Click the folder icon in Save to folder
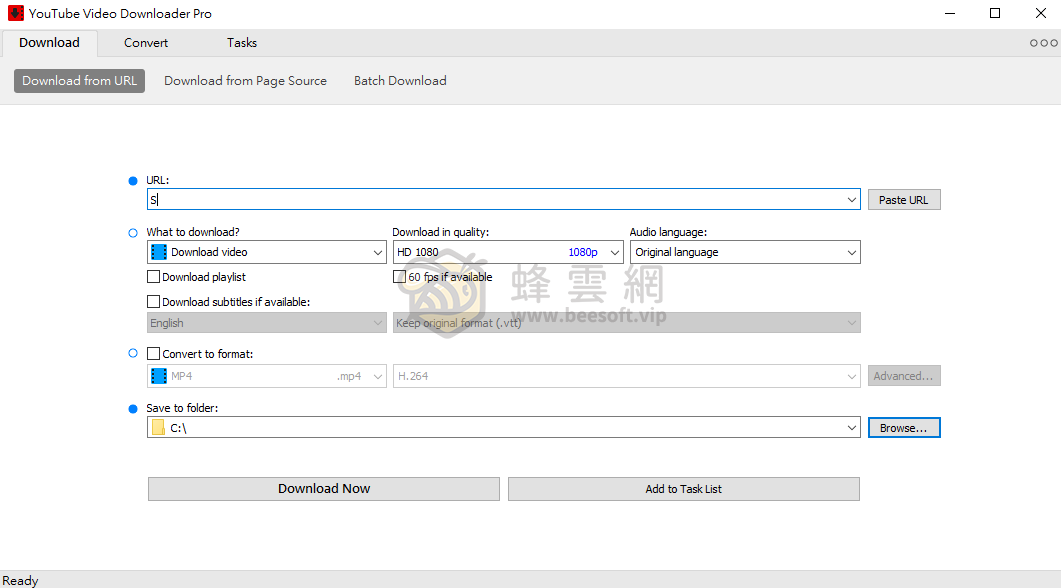Screen dimensions: 1061x588 coord(158,428)
